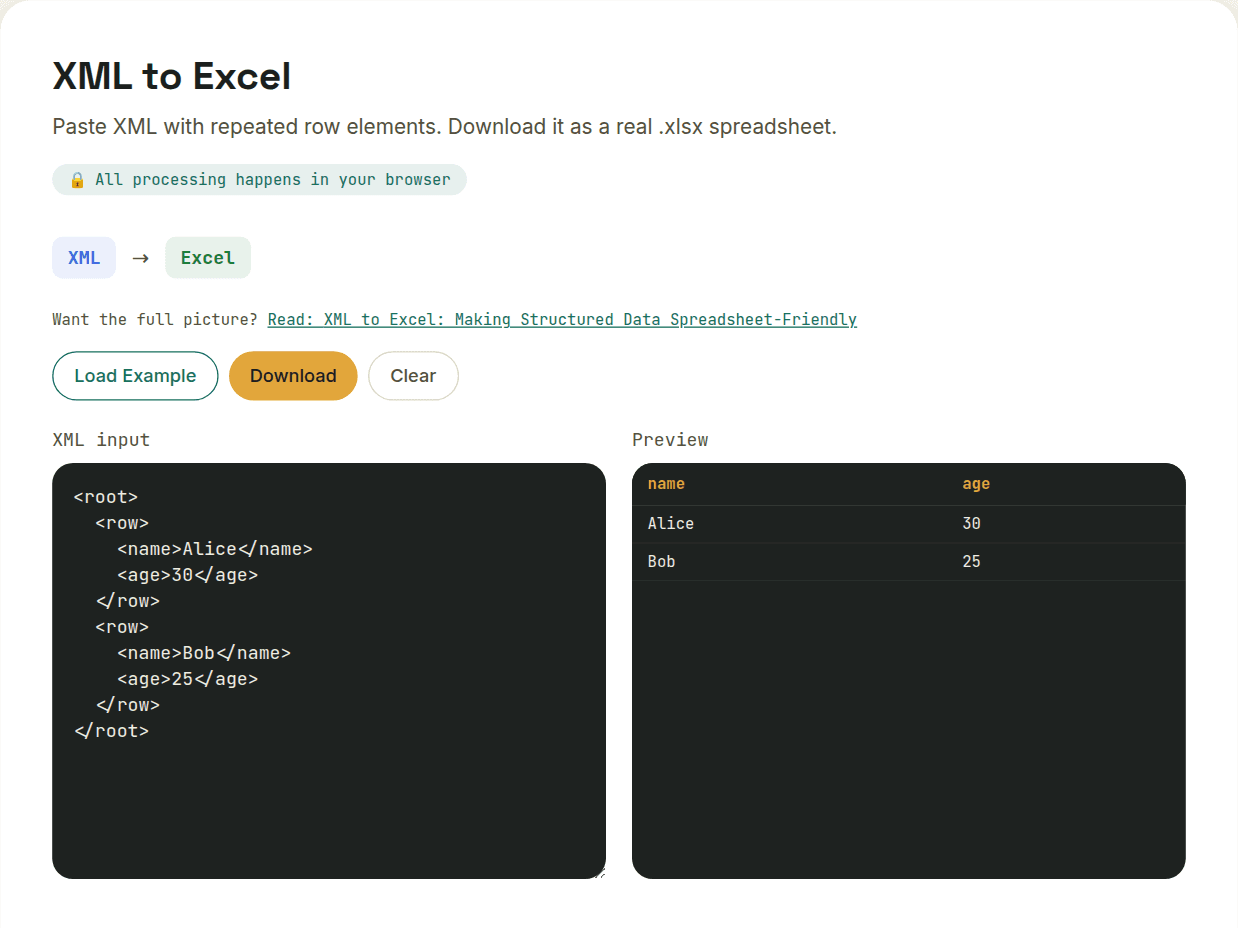Click the "<age>30</age>" line in input
1238x928 pixels.
pos(188,575)
